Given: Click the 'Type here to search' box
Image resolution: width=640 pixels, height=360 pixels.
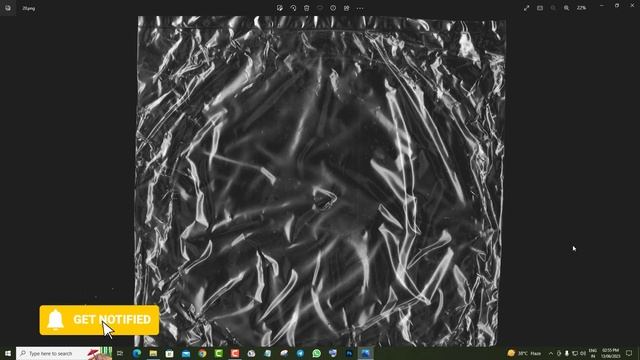Looking at the screenshot, I should pos(64,353).
